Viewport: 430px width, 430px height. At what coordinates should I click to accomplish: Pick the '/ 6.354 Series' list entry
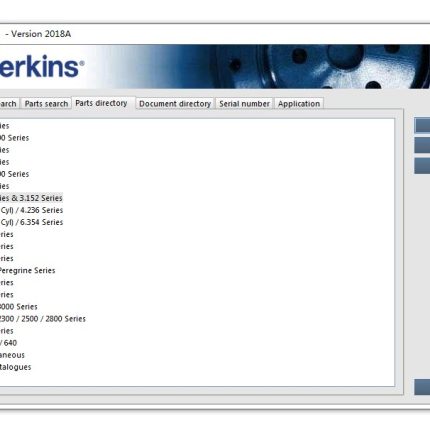(x=31, y=222)
